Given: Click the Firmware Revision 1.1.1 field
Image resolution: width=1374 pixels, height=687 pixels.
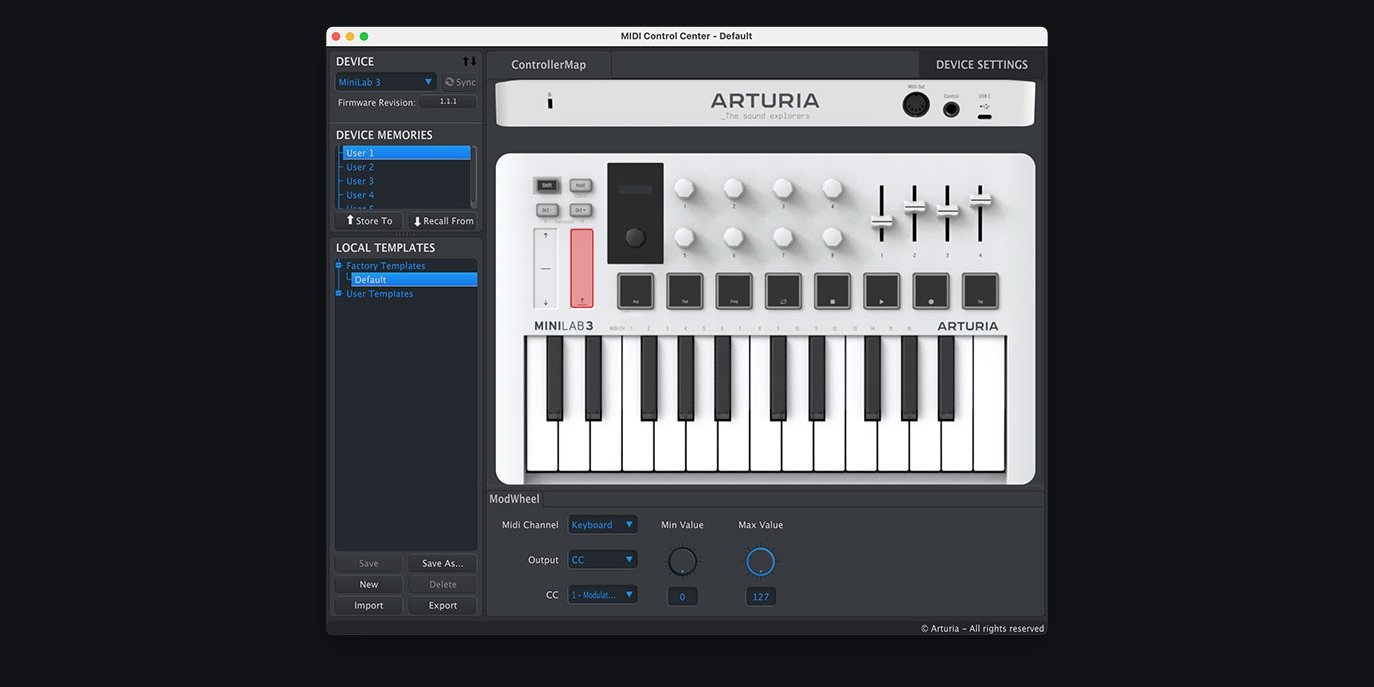Looking at the screenshot, I should pyautogui.click(x=448, y=102).
